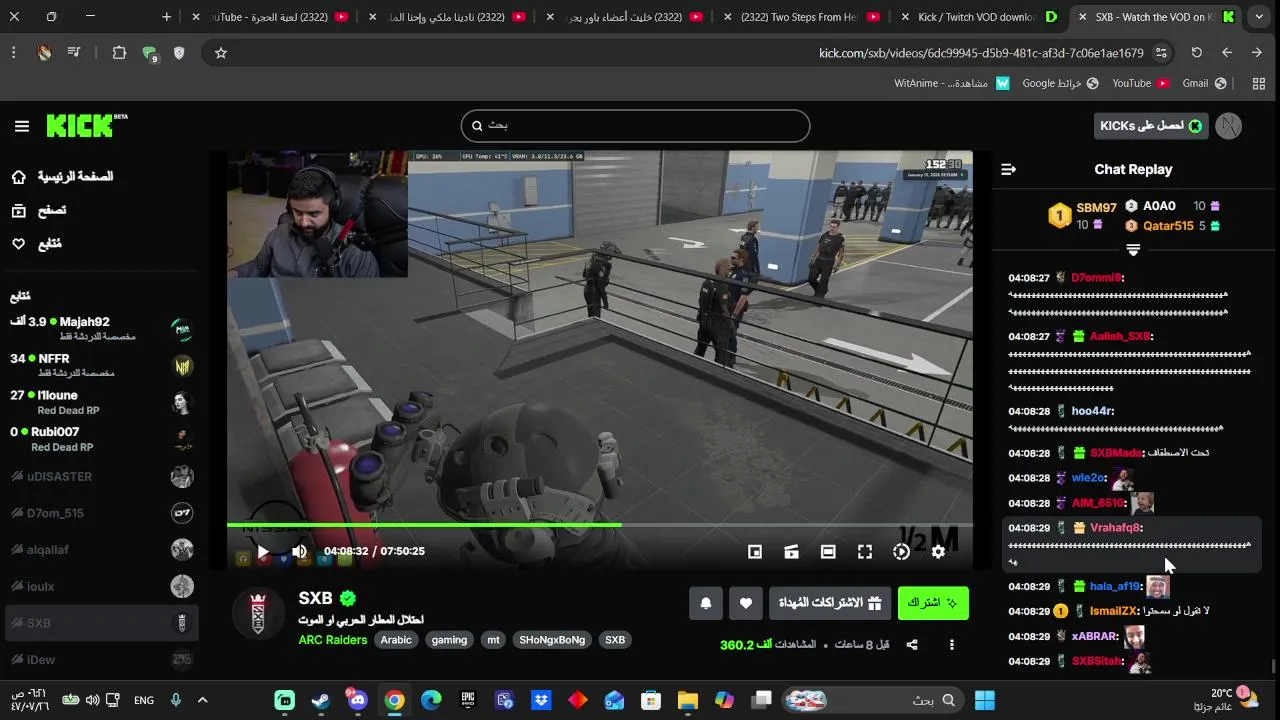Open Epic Games Launcher from taskbar

point(468,700)
